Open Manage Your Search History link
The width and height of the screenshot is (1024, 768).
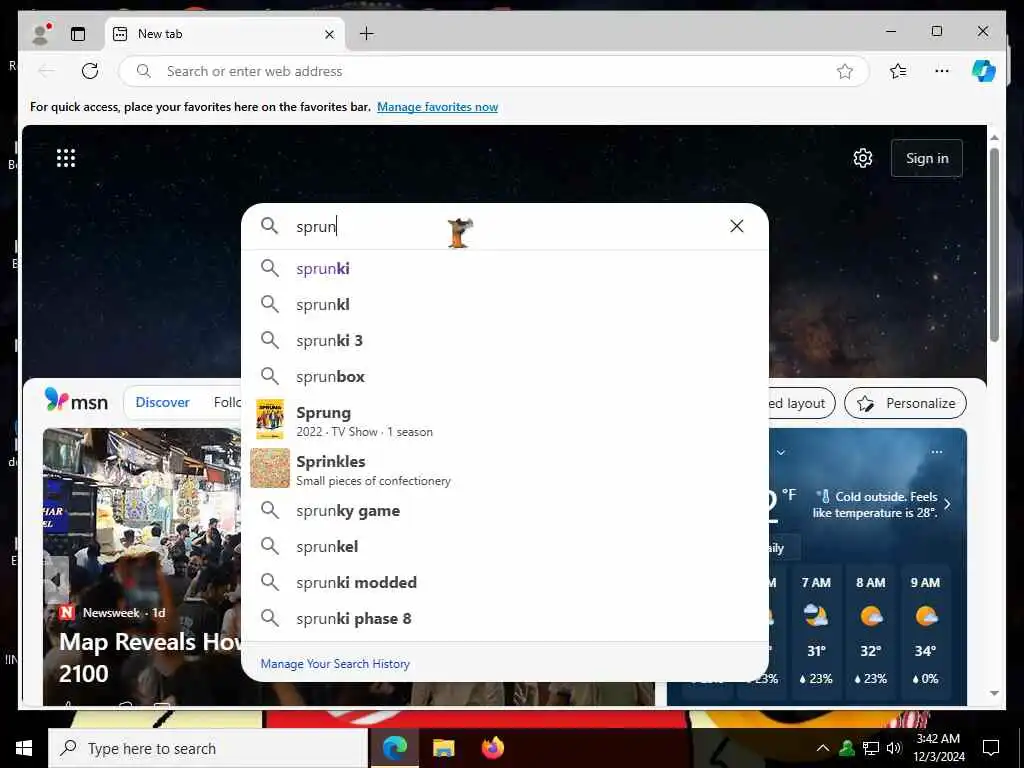point(335,664)
